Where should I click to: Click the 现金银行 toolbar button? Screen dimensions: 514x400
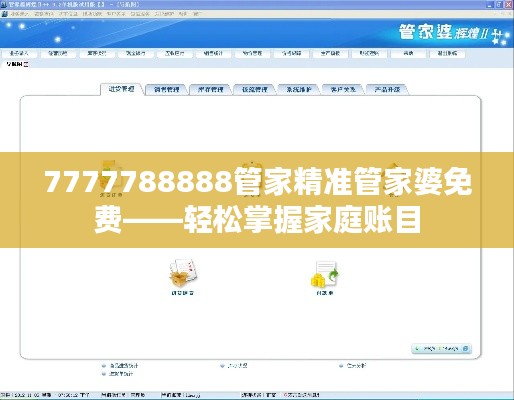[135, 53]
